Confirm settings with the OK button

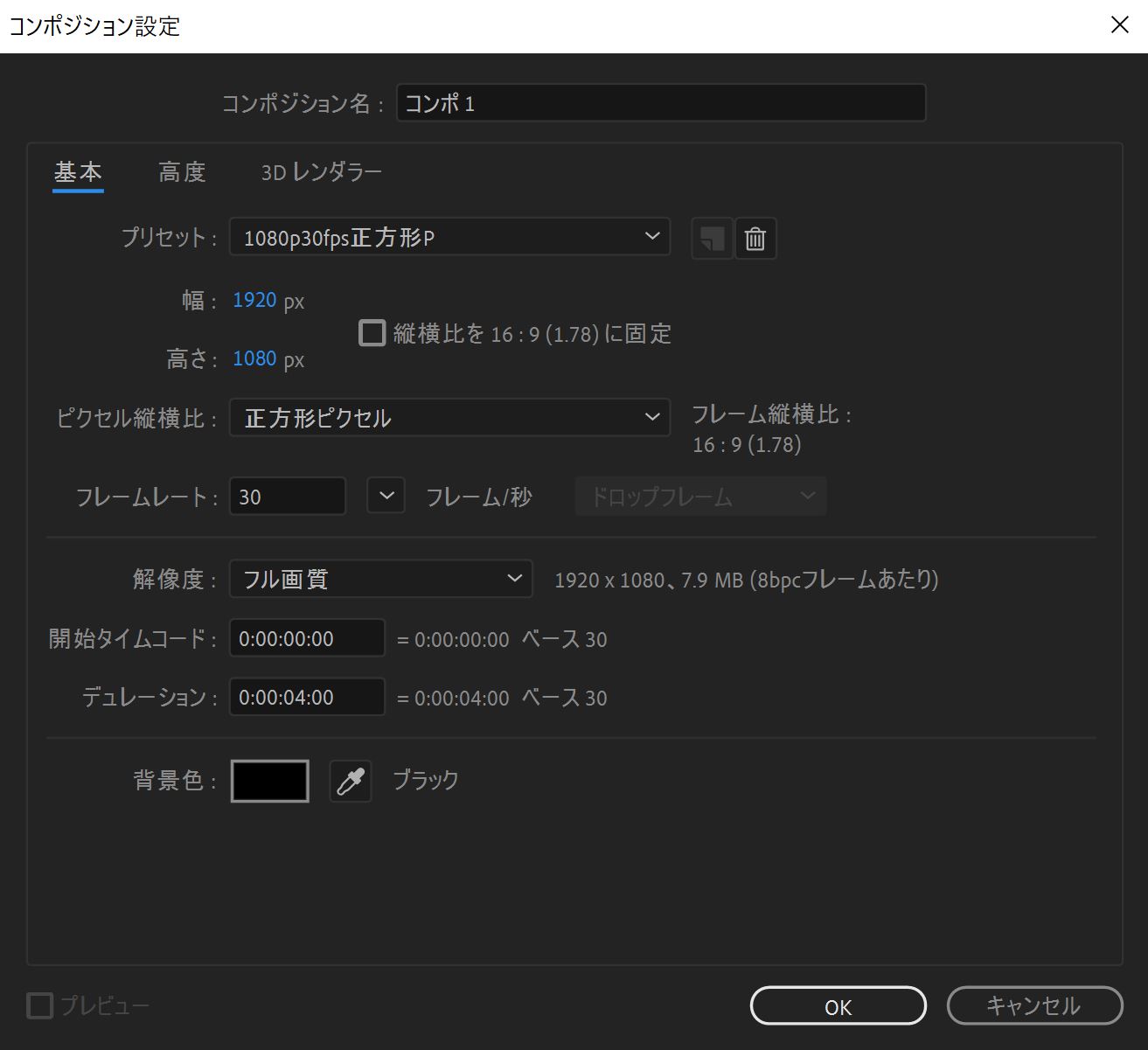click(x=838, y=1005)
